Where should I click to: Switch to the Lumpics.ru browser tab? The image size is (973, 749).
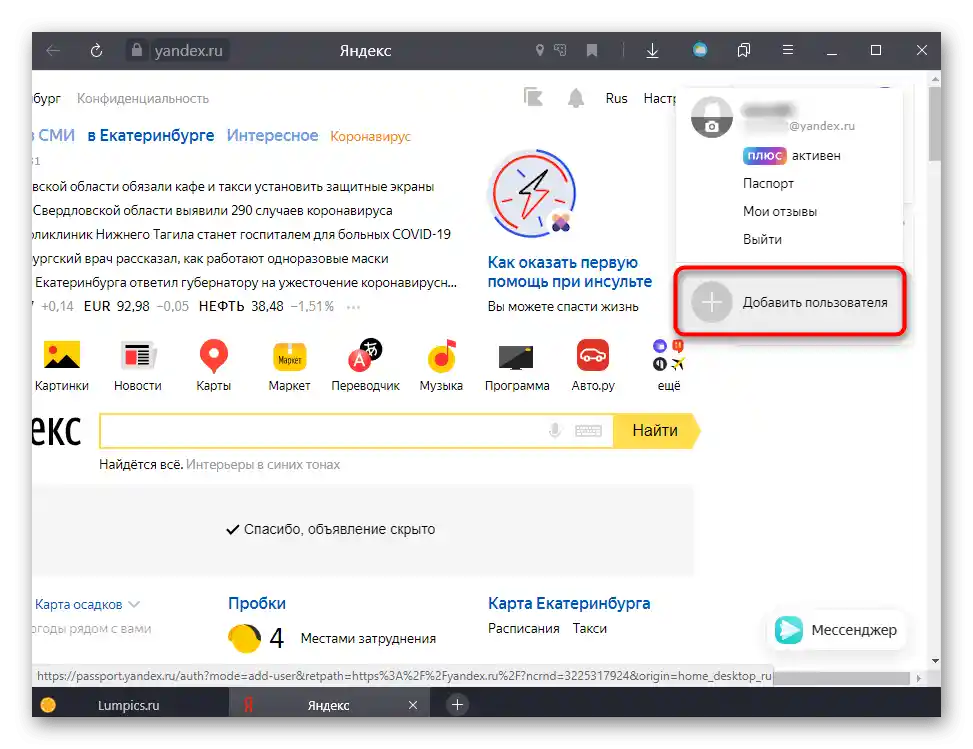(x=129, y=705)
